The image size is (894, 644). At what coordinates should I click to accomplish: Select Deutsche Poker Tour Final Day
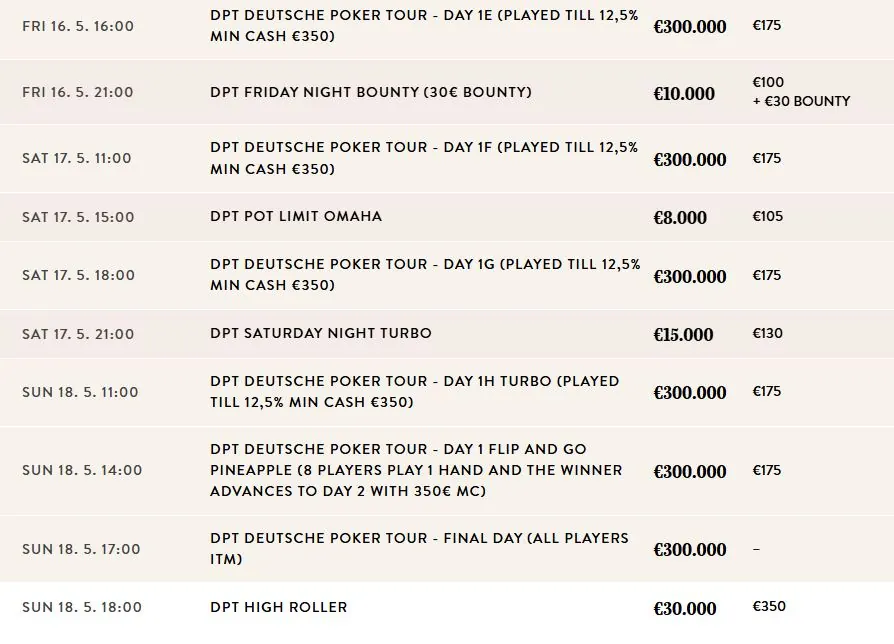419,548
